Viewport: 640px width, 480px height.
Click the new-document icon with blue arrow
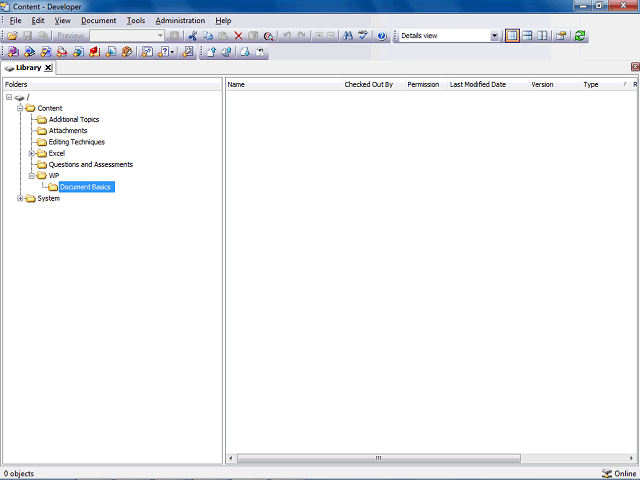pos(29,52)
